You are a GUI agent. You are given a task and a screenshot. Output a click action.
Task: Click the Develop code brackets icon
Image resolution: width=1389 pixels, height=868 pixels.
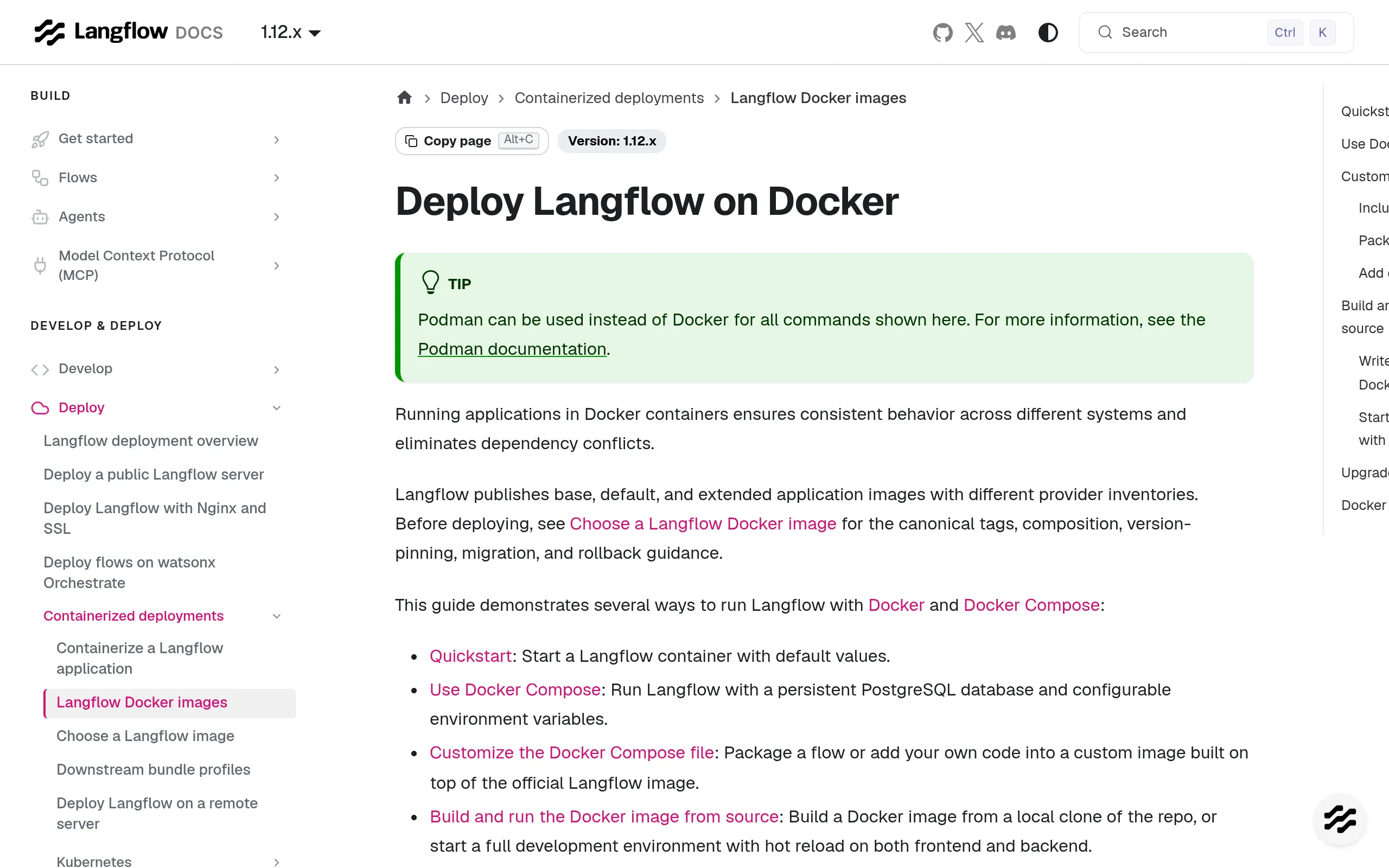[x=40, y=369]
